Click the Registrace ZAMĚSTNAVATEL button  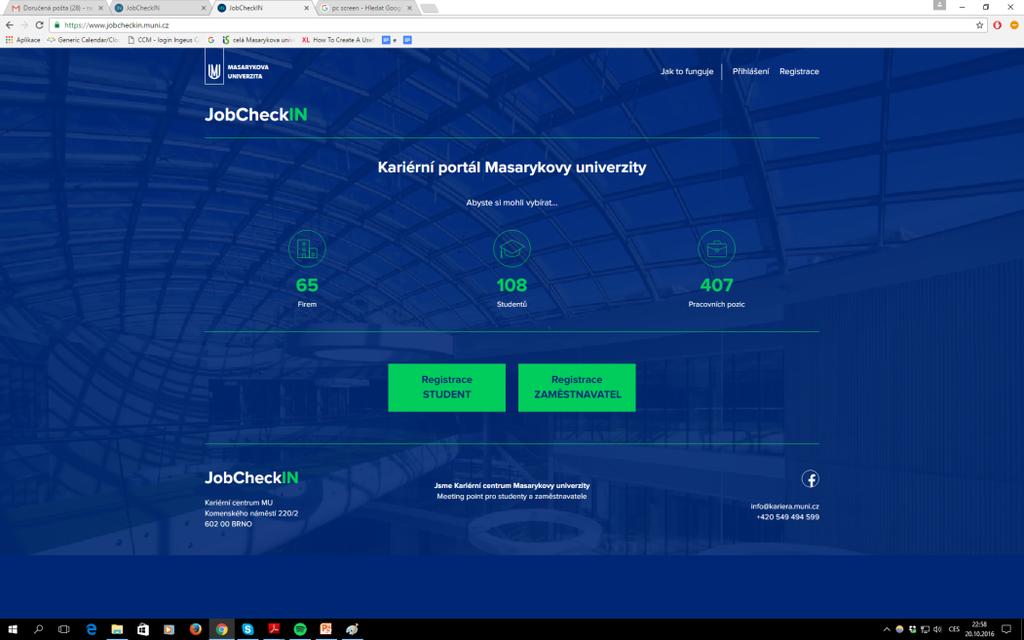point(577,387)
